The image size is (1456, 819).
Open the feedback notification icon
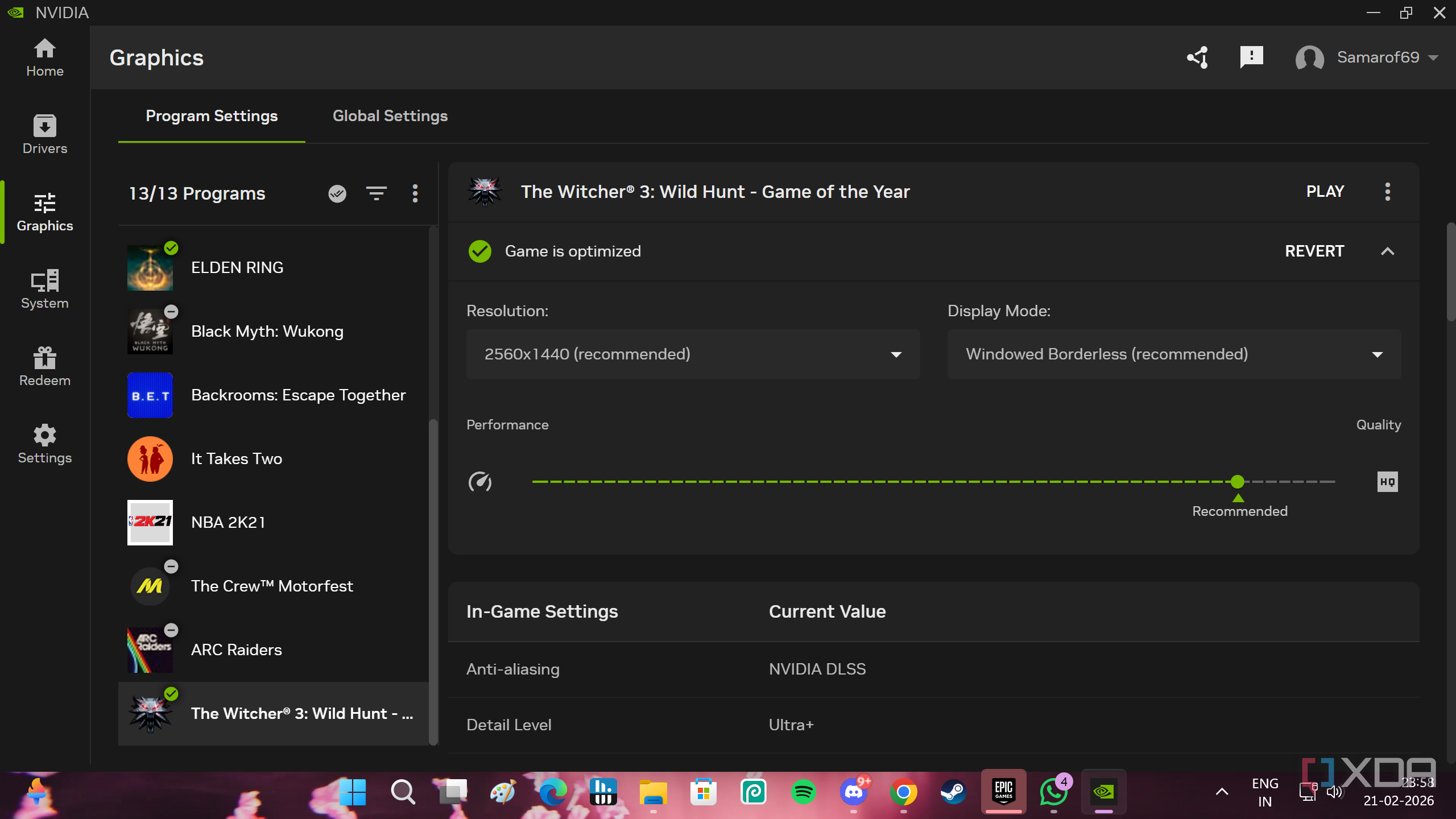(1251, 57)
